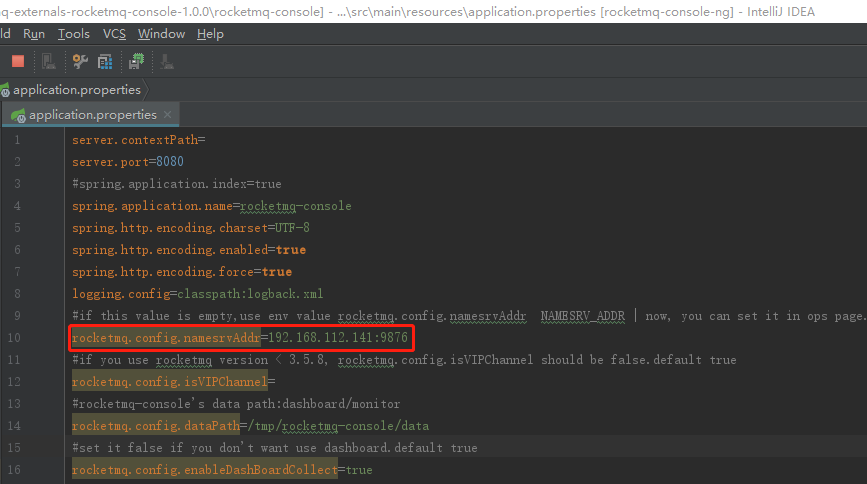Image resolution: width=867 pixels, height=484 pixels.
Task: Select the application.properties editor tab
Action: (92, 115)
